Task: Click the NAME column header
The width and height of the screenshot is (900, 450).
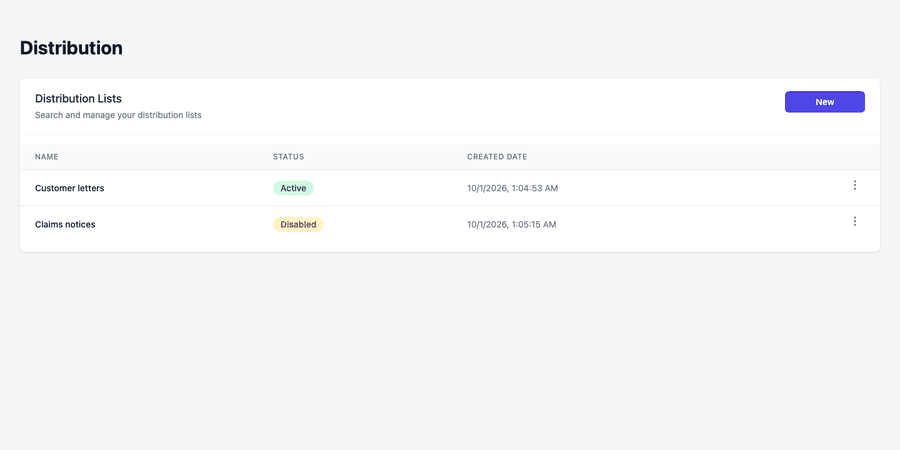Action: 46,157
